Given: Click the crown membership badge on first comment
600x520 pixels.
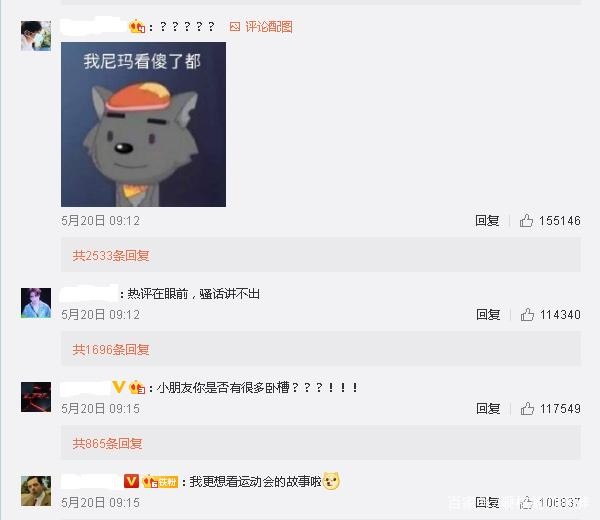Looking at the screenshot, I should [x=137, y=26].
